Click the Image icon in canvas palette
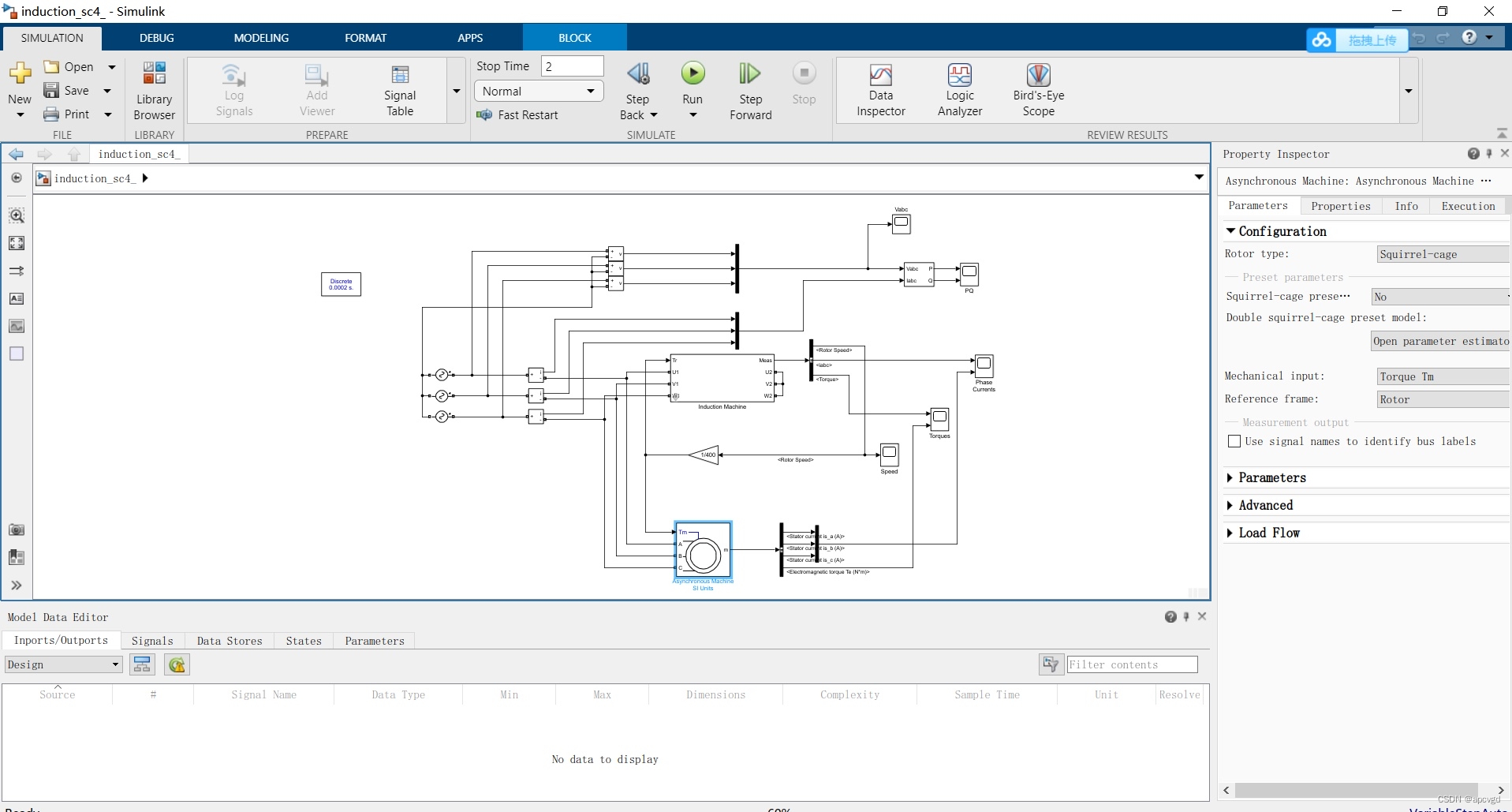Image resolution: width=1512 pixels, height=812 pixels. click(17, 326)
